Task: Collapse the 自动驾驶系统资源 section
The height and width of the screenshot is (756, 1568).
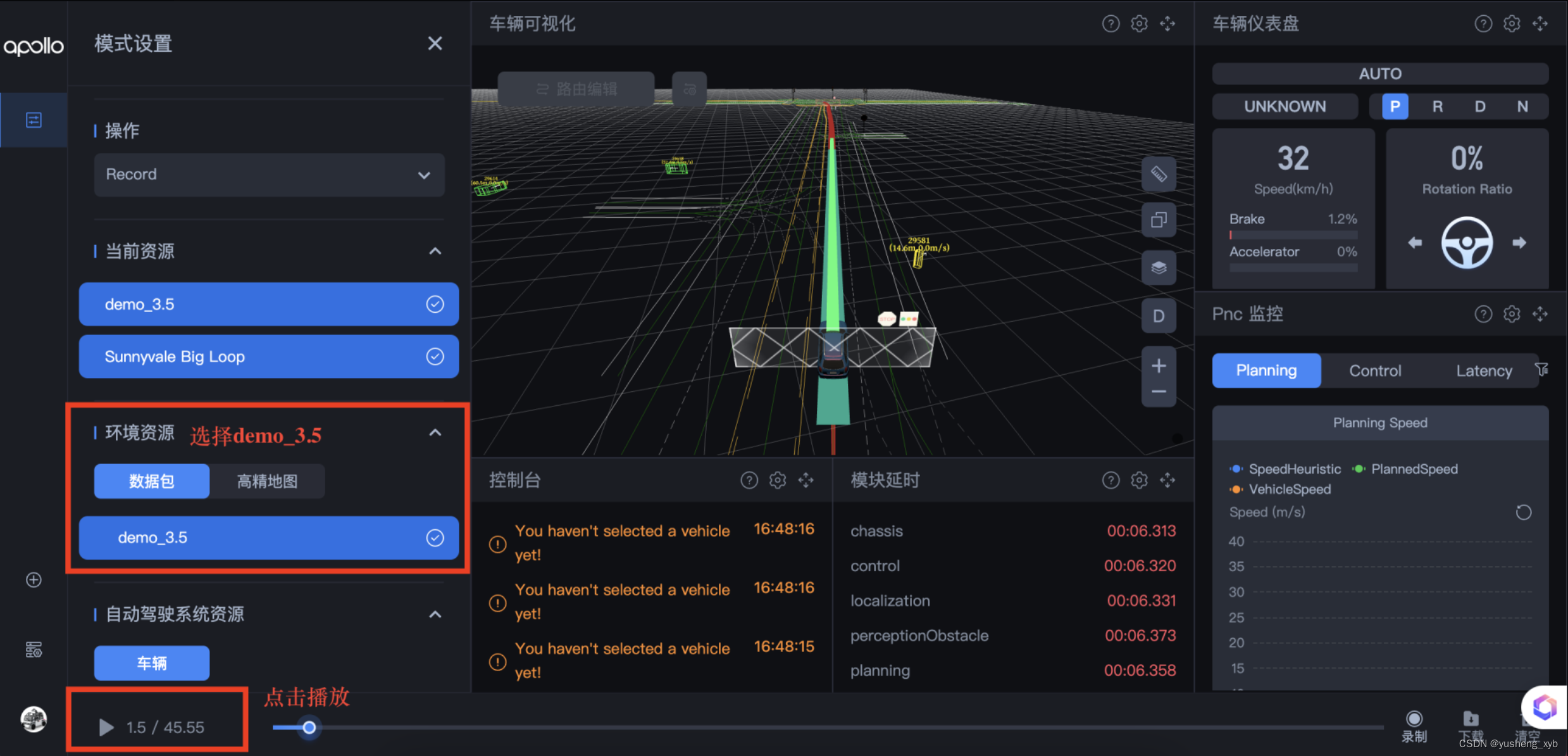Action: point(435,614)
